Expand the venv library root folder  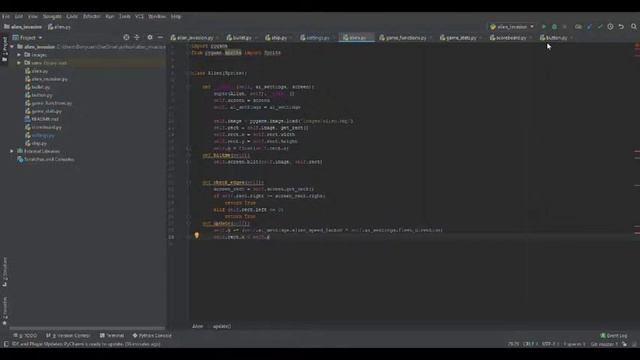pos(19,63)
